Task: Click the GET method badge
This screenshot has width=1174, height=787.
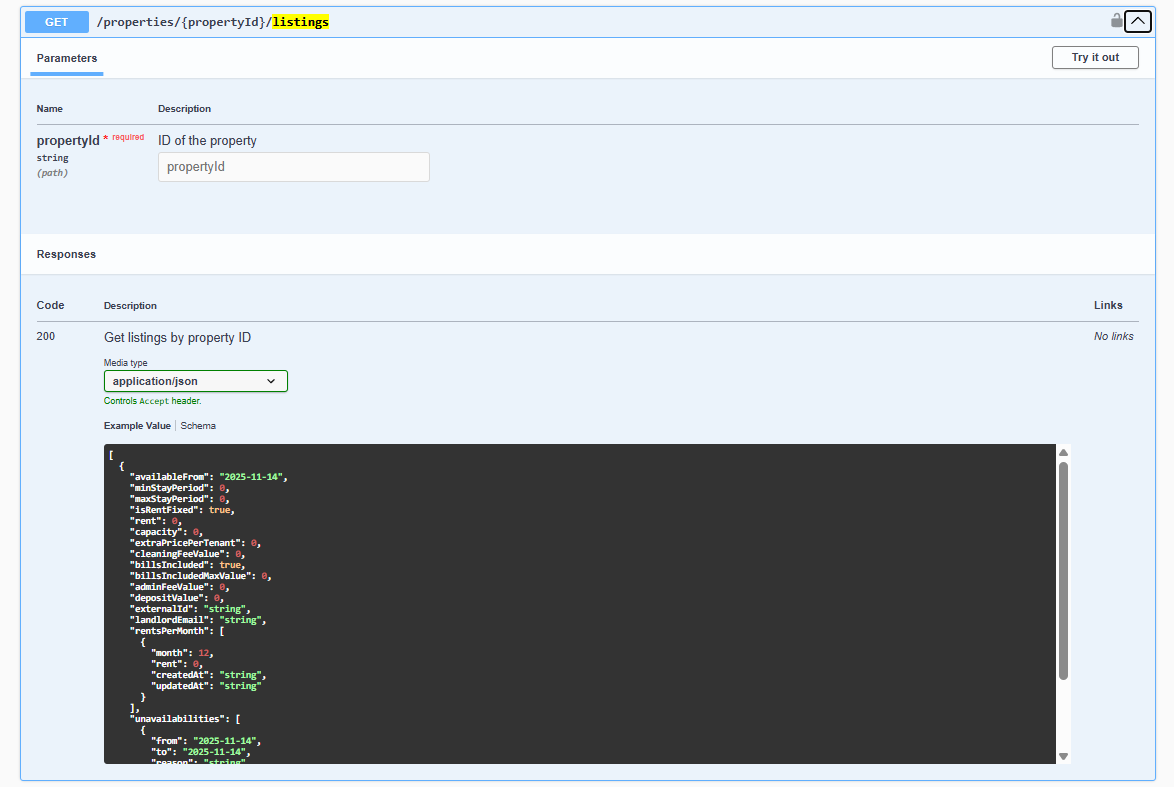Action: (56, 22)
